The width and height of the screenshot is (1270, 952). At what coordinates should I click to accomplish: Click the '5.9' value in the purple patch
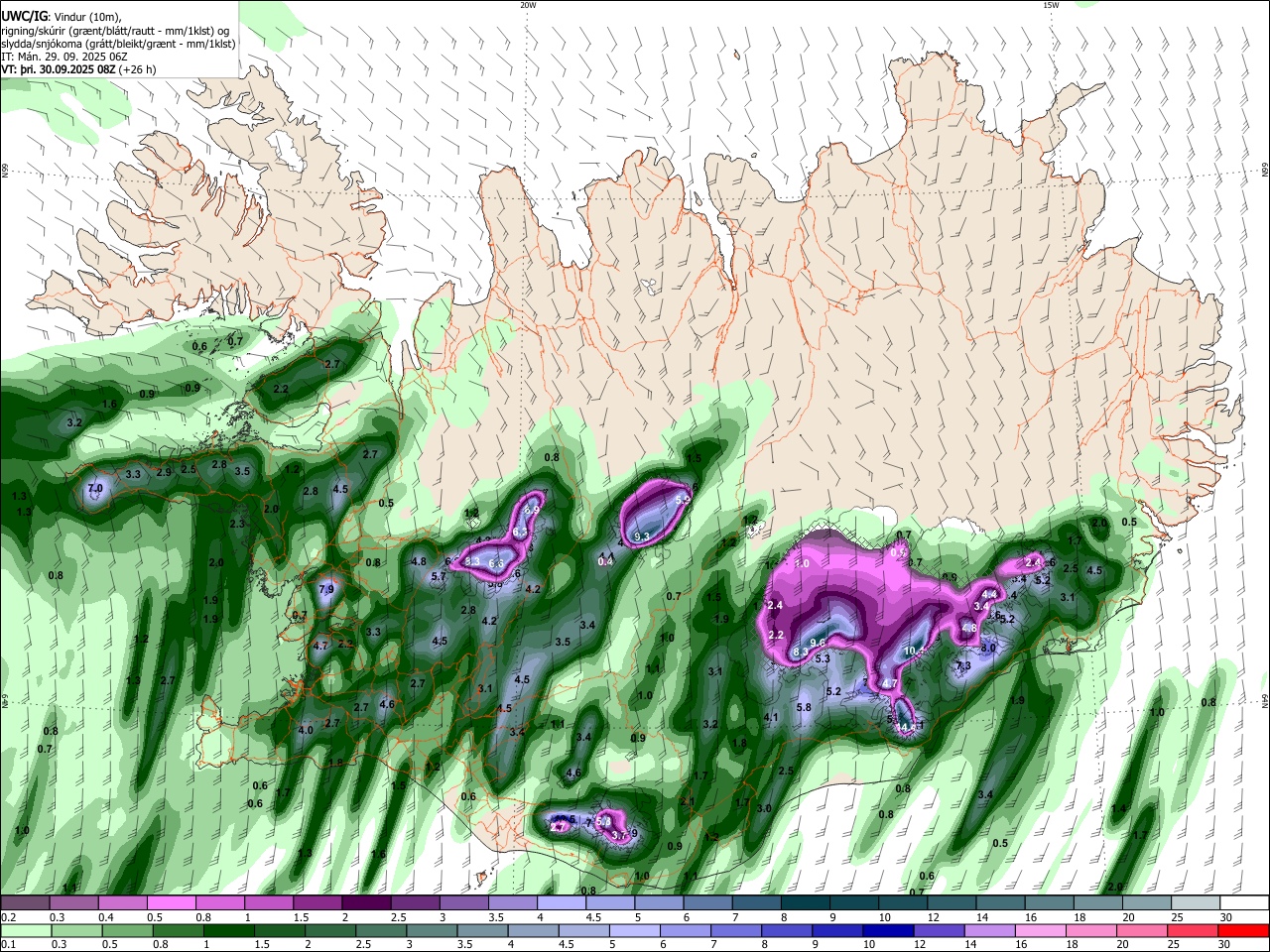coord(682,501)
